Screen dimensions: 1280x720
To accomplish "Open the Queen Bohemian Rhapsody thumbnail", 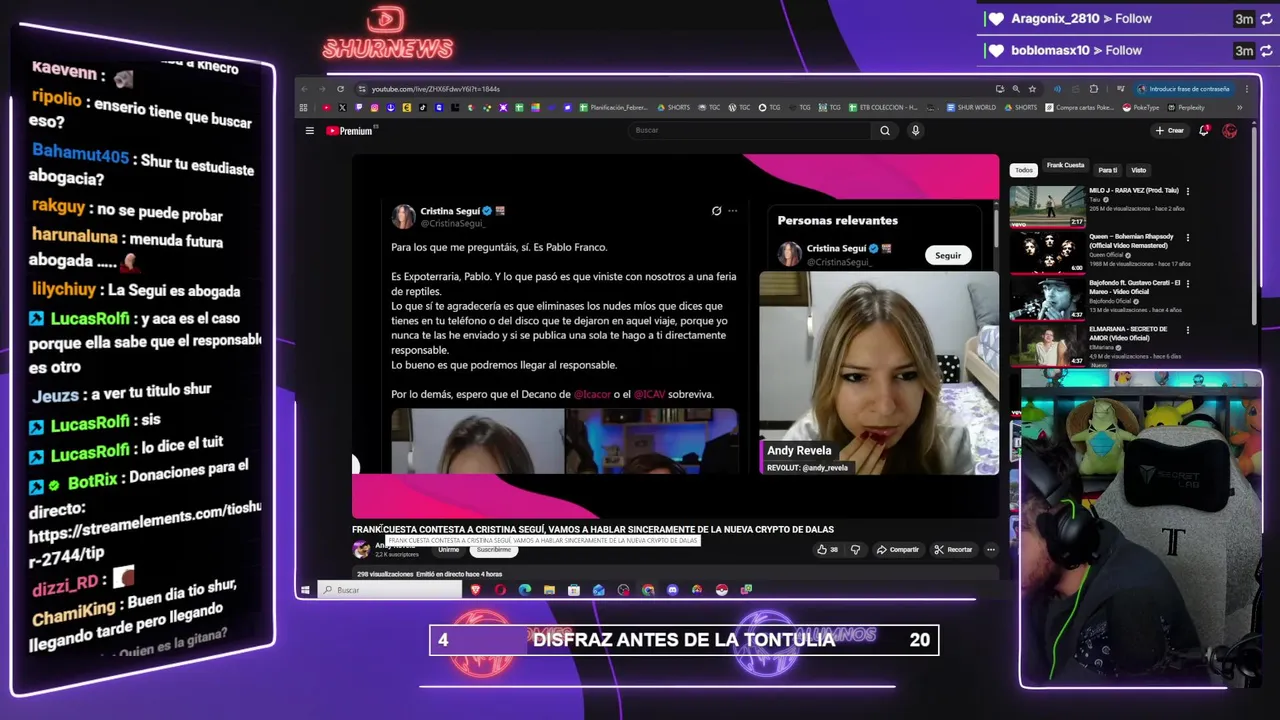I will [x=1047, y=252].
